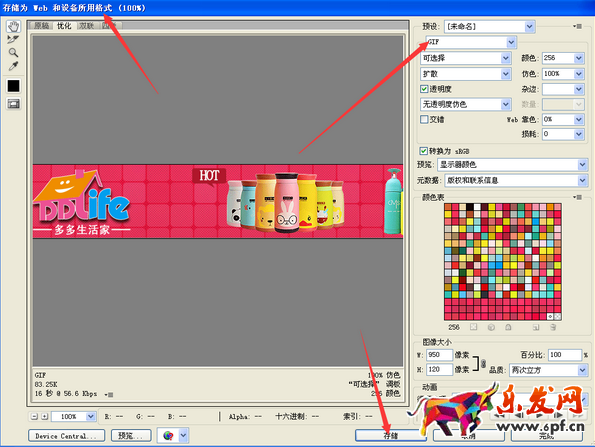This screenshot has height=447, width=595.
Task: Enable the 交错 interlaced checkbox
Action: point(424,119)
